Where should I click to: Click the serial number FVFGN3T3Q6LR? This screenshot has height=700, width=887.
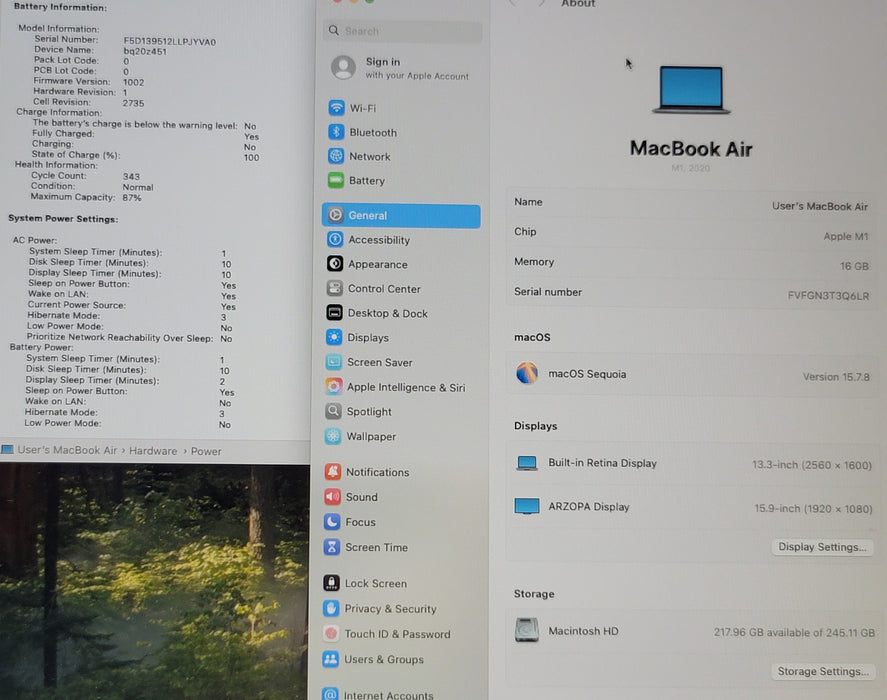point(828,295)
